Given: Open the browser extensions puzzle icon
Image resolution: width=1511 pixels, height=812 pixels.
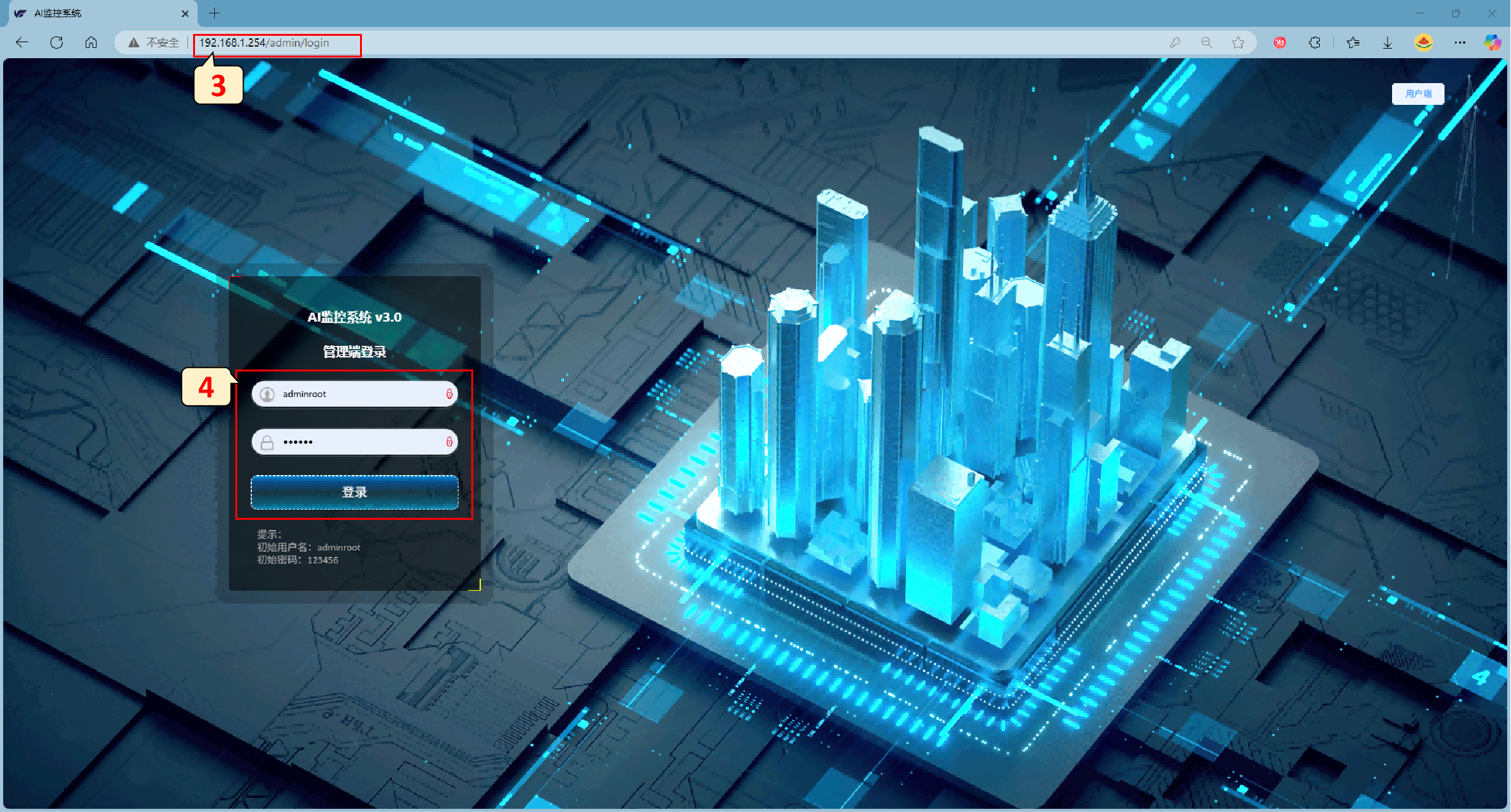Looking at the screenshot, I should [1315, 43].
